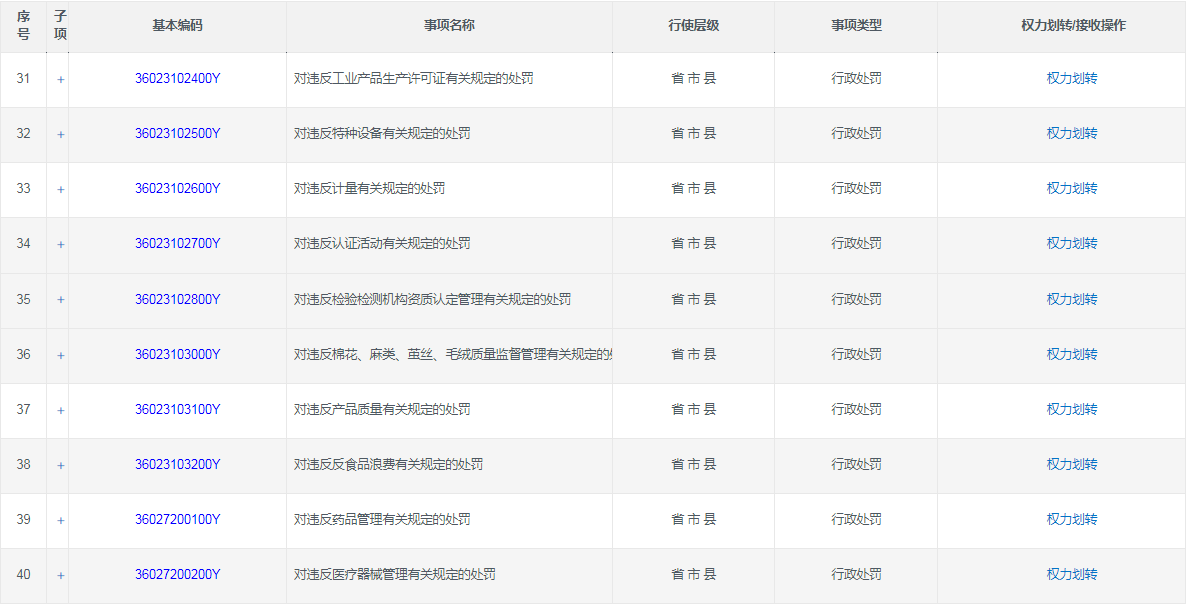Open code link 36023102500Y
1186x605 pixels.
(177, 133)
